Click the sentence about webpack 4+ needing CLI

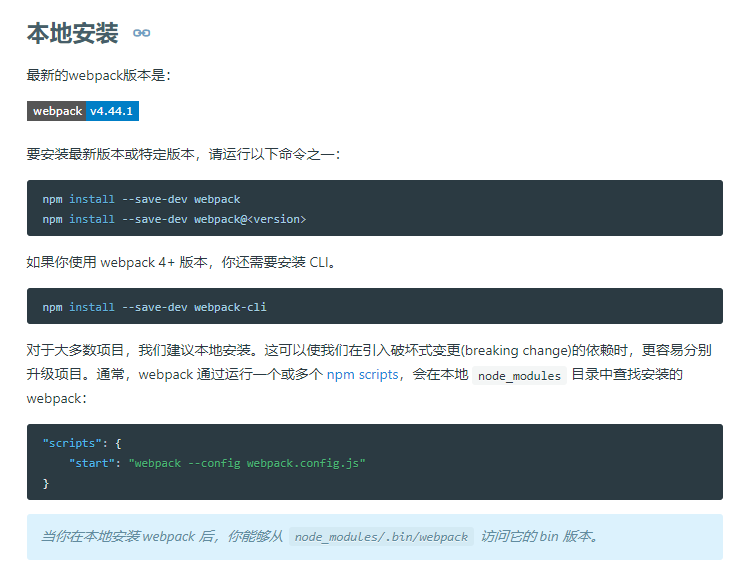(181, 262)
